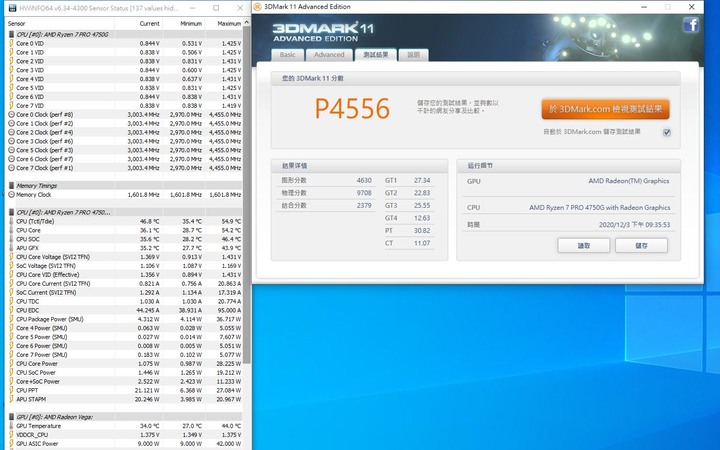720x450 pixels.
Task: Click the CPU Package Power (SMU) icon
Action: [x=11, y=319]
